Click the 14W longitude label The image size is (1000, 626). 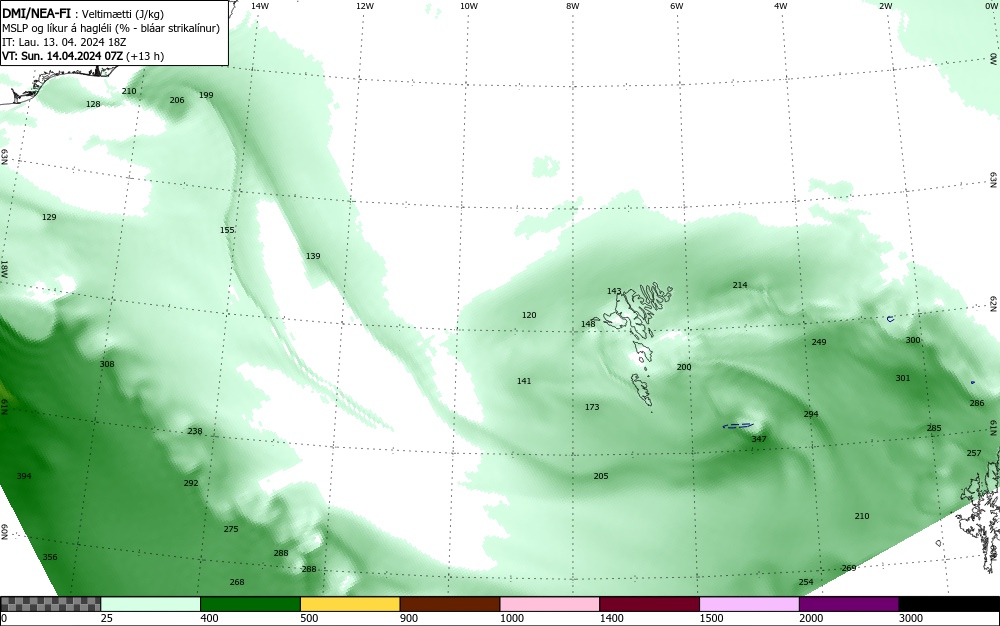coord(260,6)
